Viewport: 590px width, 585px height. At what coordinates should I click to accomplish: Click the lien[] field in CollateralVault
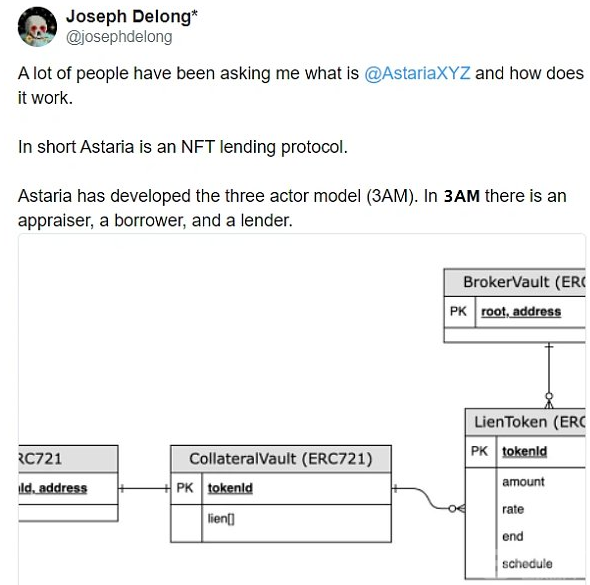(221, 519)
